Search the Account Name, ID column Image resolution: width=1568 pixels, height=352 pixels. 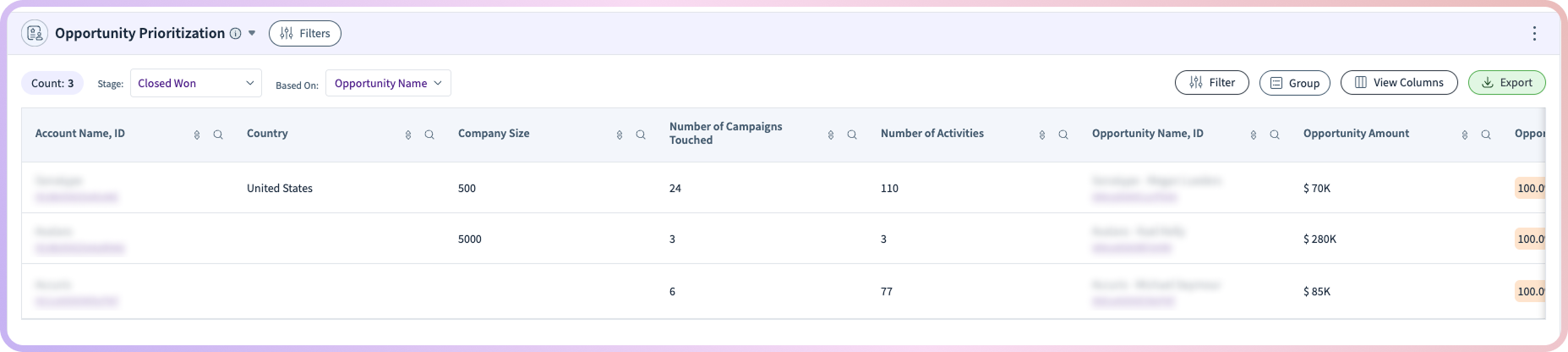[x=218, y=135]
